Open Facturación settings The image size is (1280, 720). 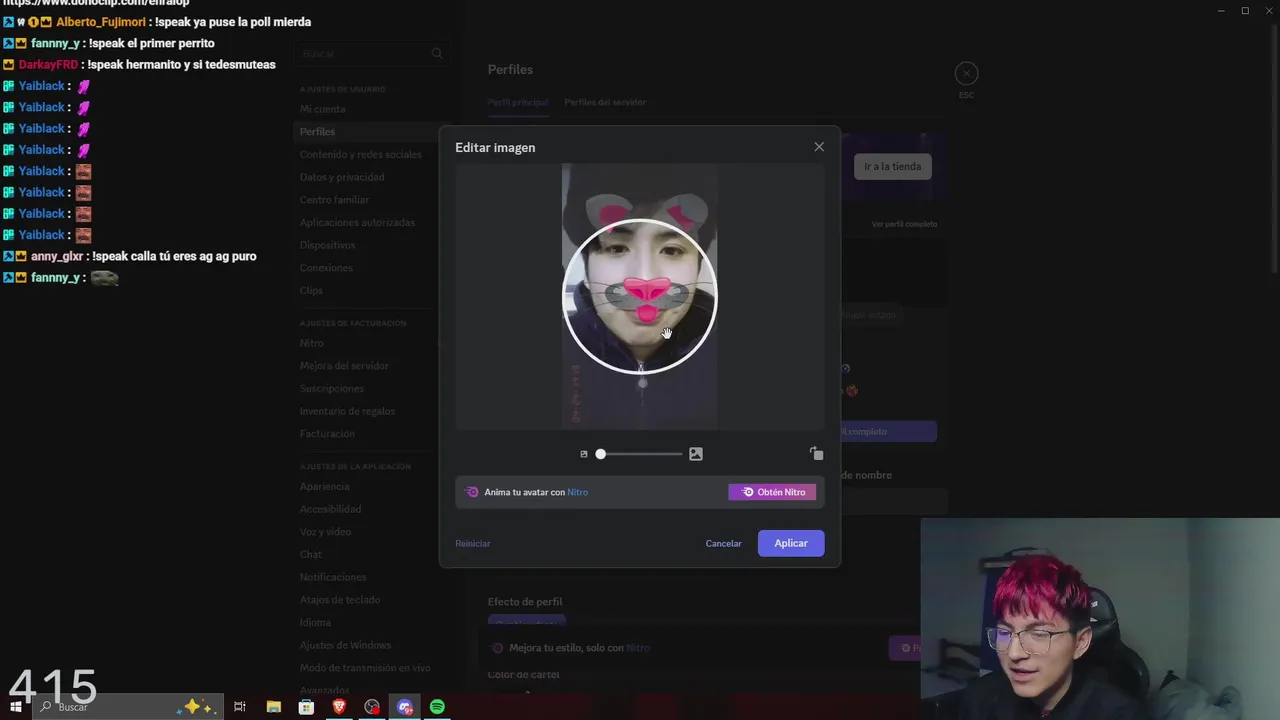point(327,434)
